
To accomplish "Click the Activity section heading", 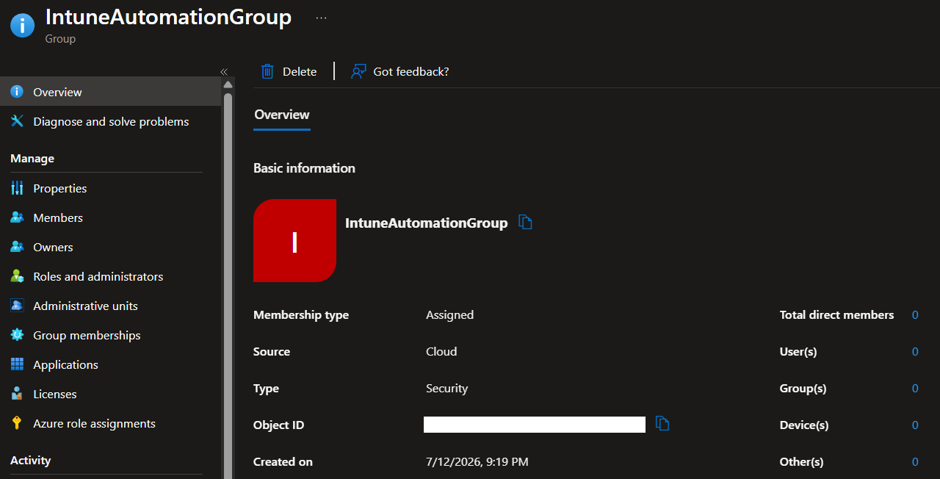I will coord(30,460).
